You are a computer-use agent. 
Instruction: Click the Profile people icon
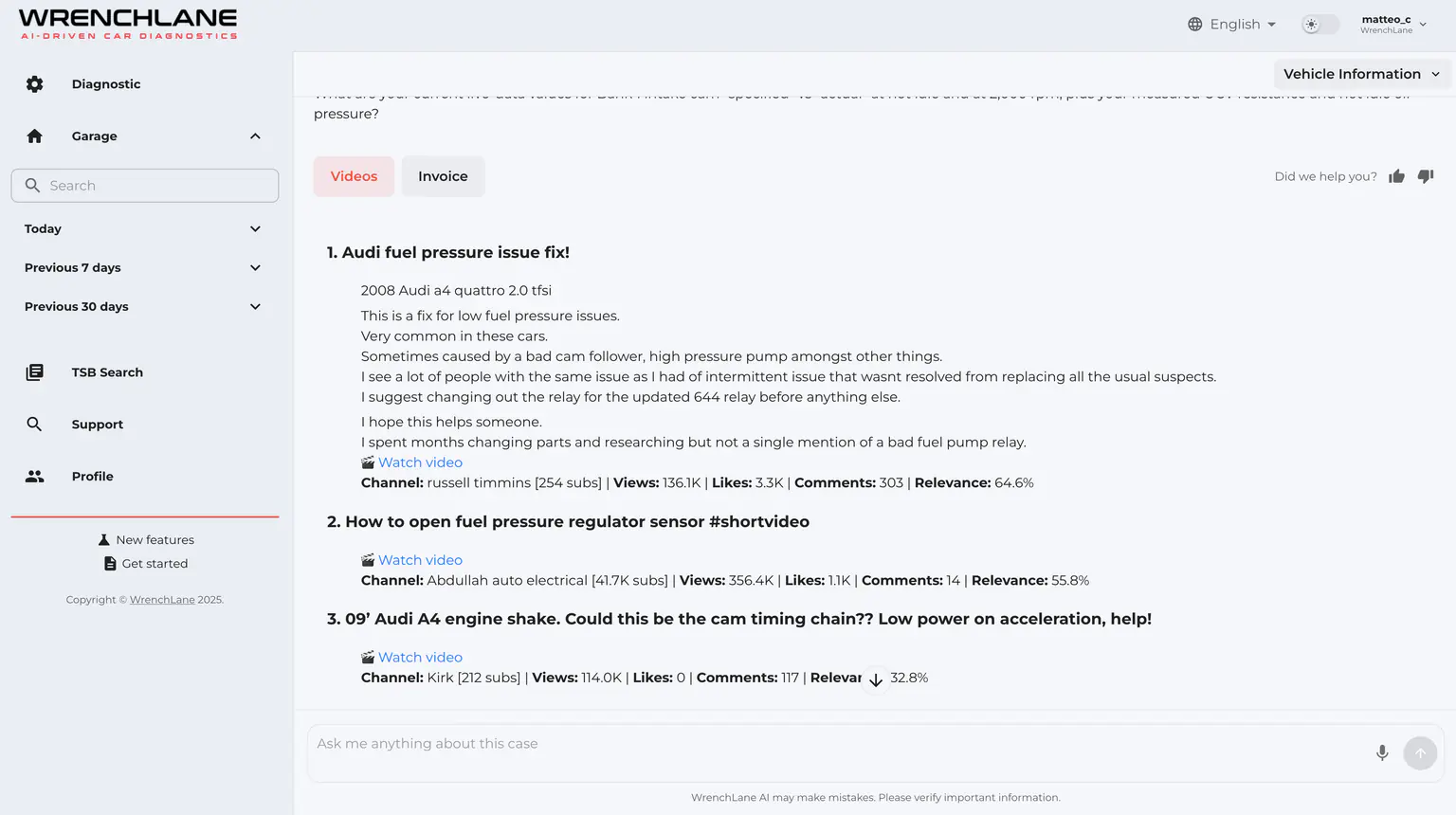(x=35, y=477)
